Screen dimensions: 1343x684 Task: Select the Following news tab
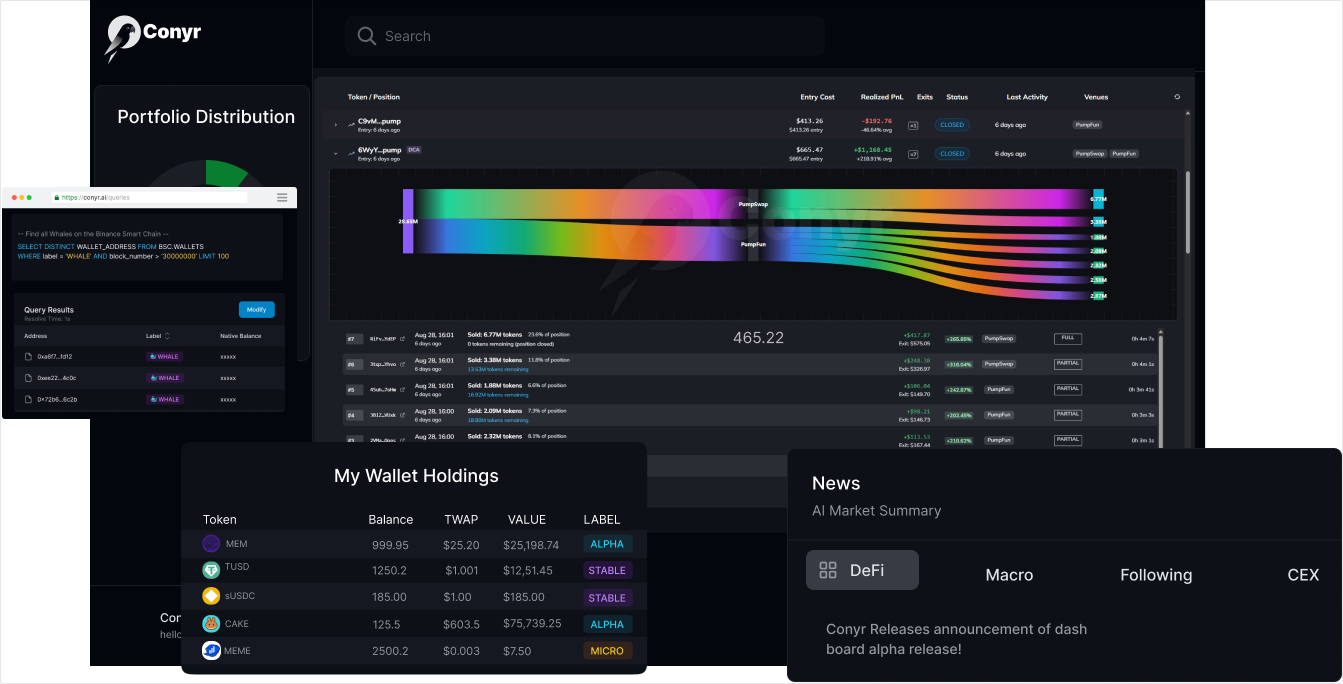(x=1156, y=574)
